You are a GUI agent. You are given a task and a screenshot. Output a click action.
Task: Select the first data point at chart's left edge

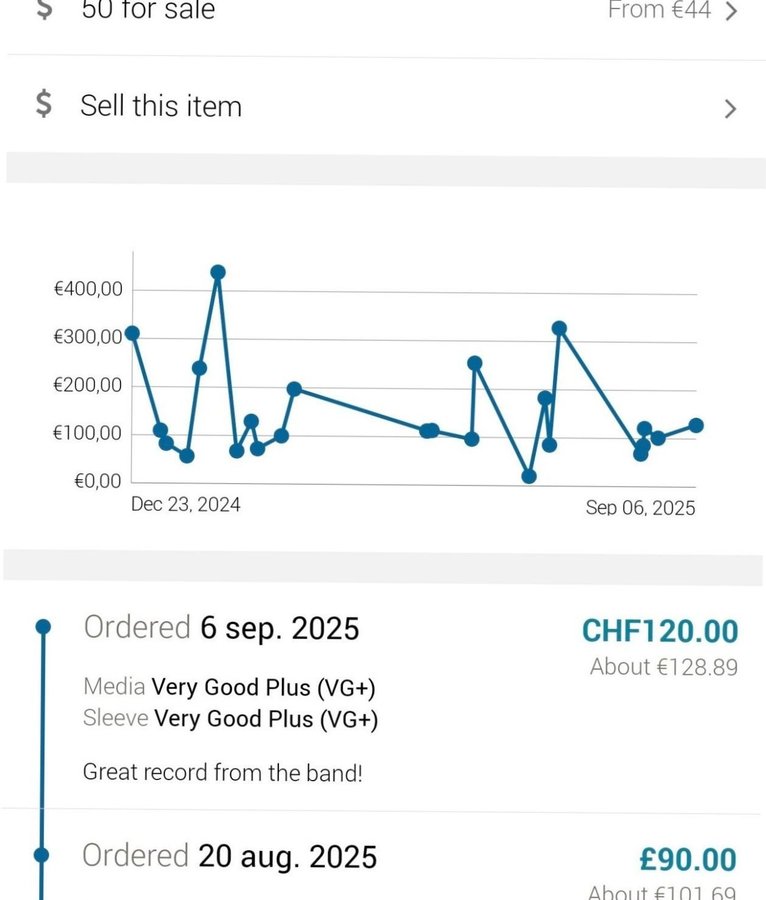tap(132, 333)
